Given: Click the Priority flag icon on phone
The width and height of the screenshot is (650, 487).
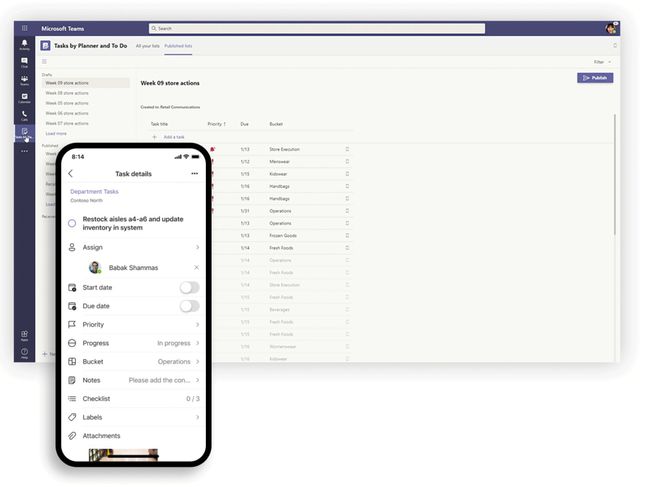Looking at the screenshot, I should [x=72, y=325].
